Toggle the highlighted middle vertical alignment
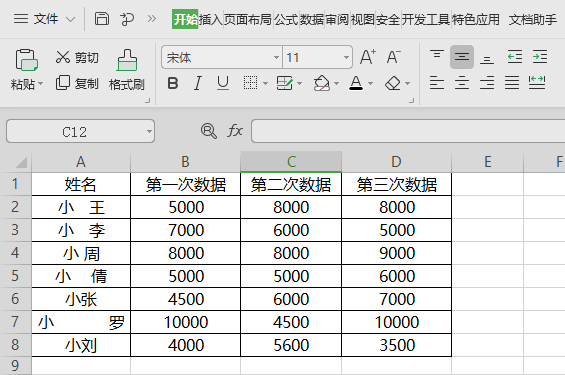The width and height of the screenshot is (565, 375). tap(462, 57)
